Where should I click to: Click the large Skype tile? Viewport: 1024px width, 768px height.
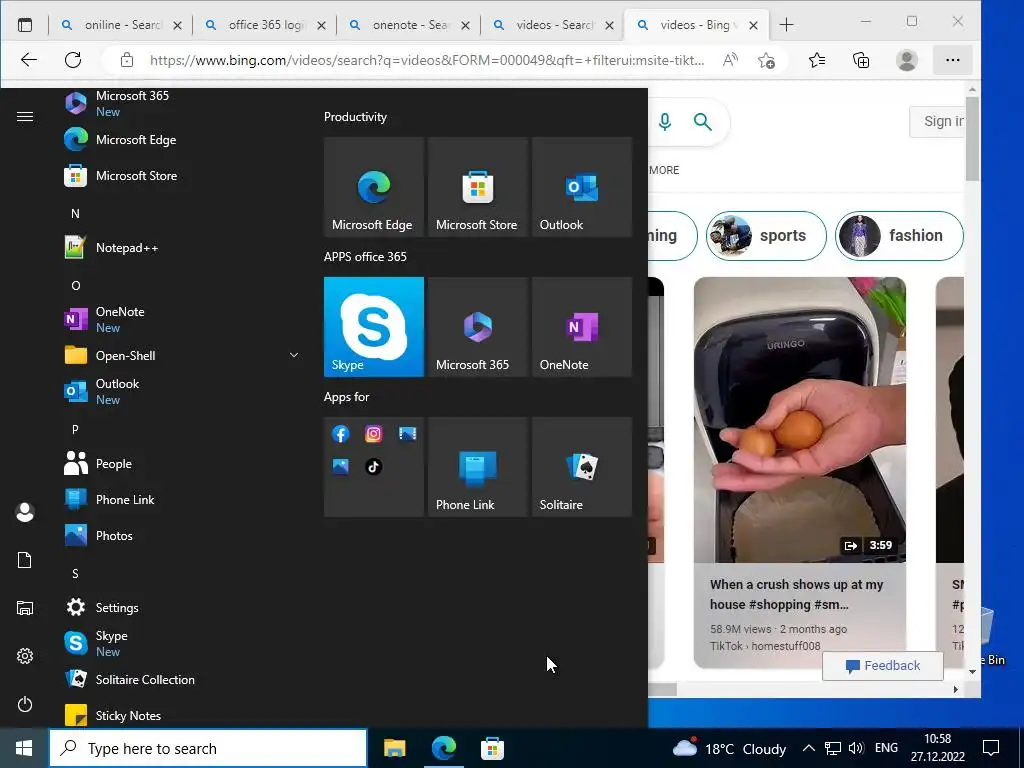tap(374, 327)
